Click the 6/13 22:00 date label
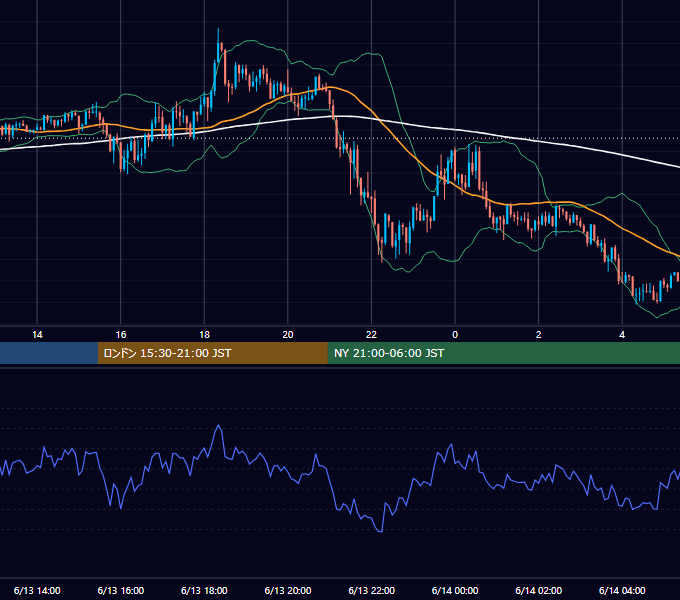Image resolution: width=680 pixels, height=600 pixels. click(x=371, y=590)
